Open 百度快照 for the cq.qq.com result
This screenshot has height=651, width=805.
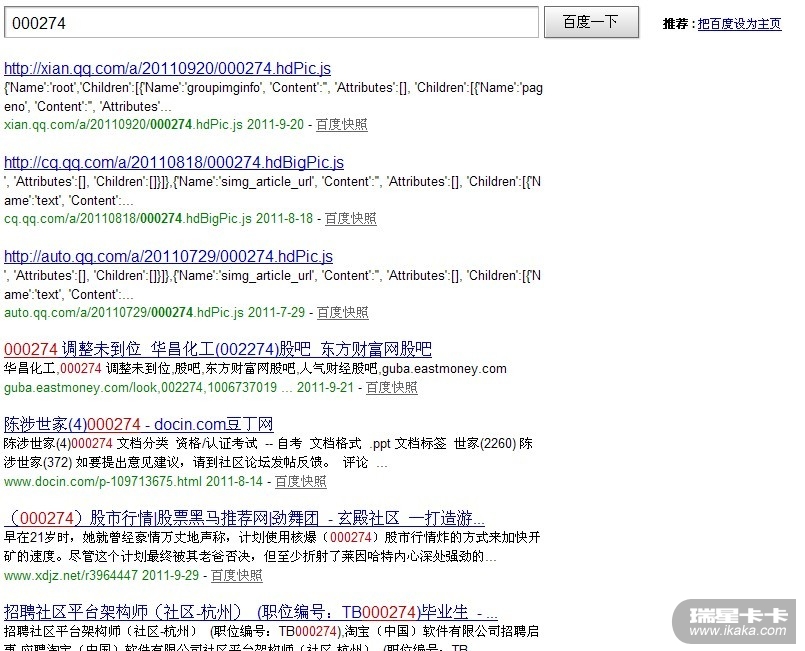351,219
